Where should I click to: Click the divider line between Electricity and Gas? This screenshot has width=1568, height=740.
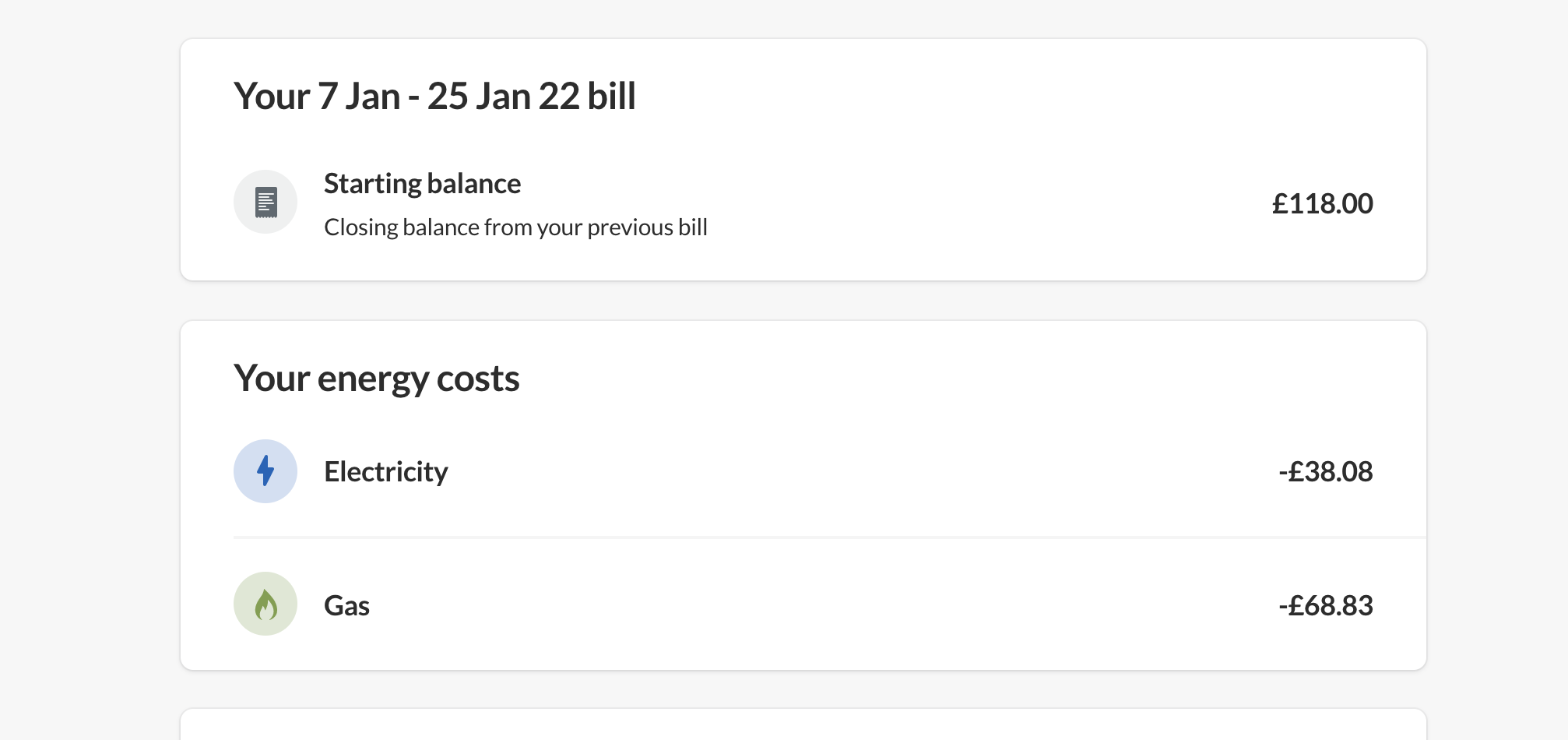pos(829,537)
